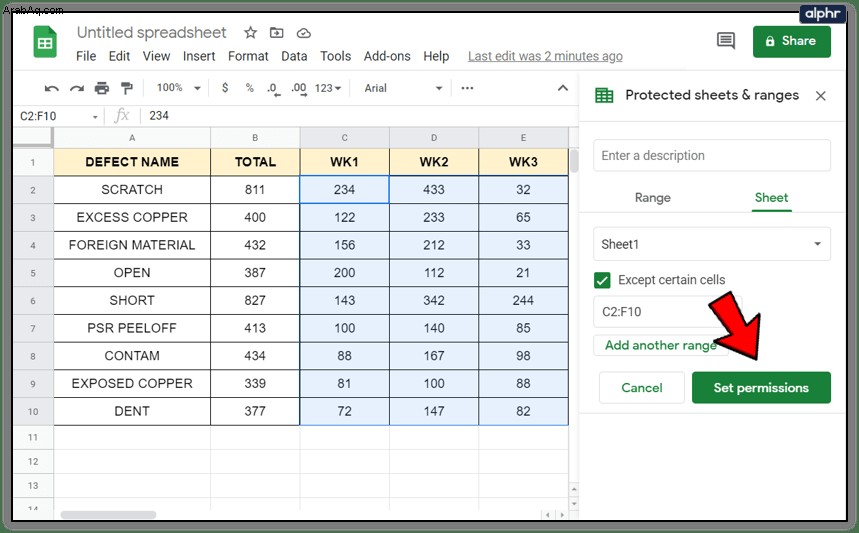Cancel the protection settings

click(642, 388)
